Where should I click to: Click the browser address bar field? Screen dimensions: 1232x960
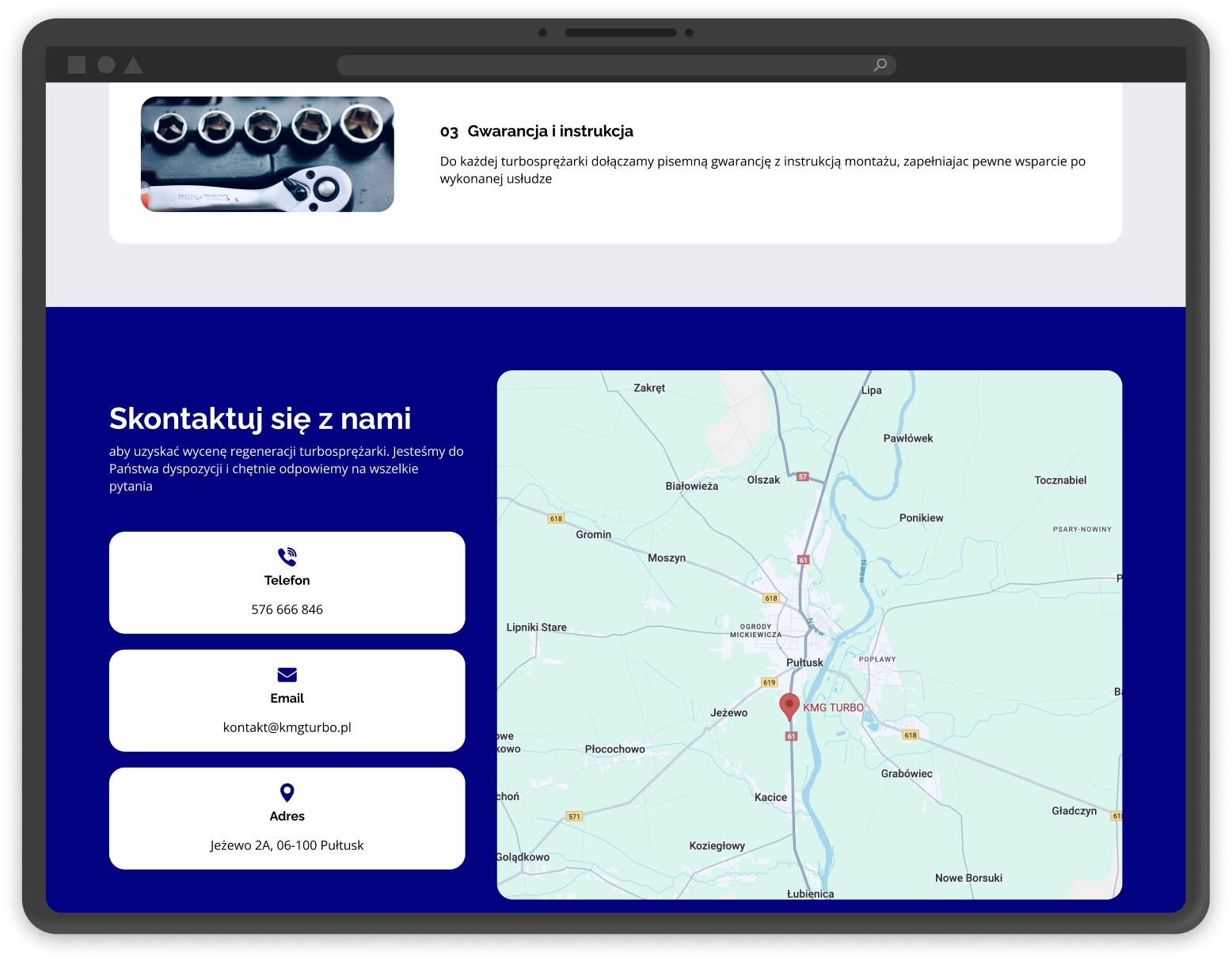616,65
